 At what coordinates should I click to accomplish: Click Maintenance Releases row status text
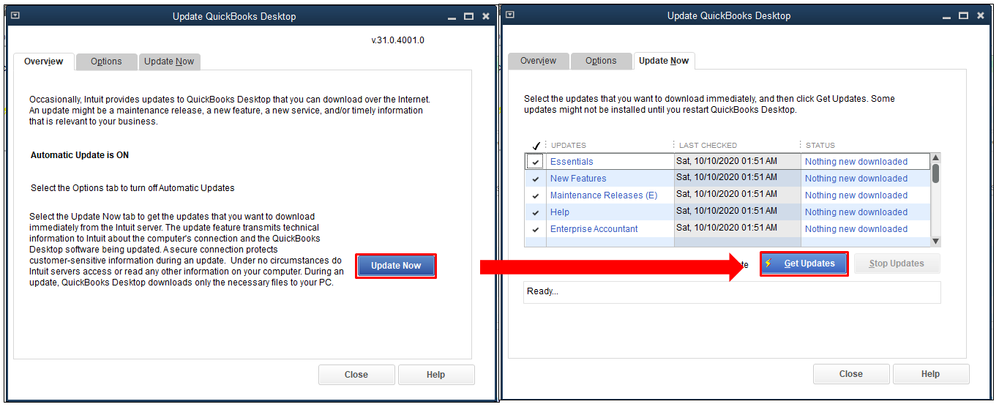856,196
